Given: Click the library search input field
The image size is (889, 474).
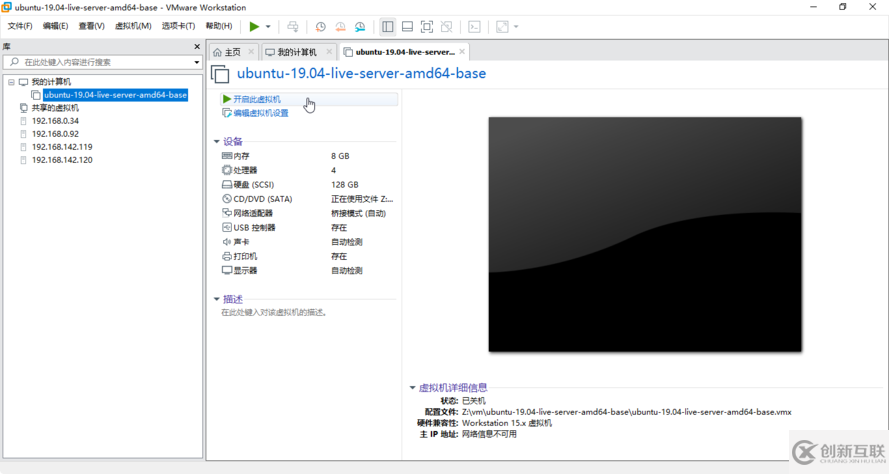Looking at the screenshot, I should point(102,62).
